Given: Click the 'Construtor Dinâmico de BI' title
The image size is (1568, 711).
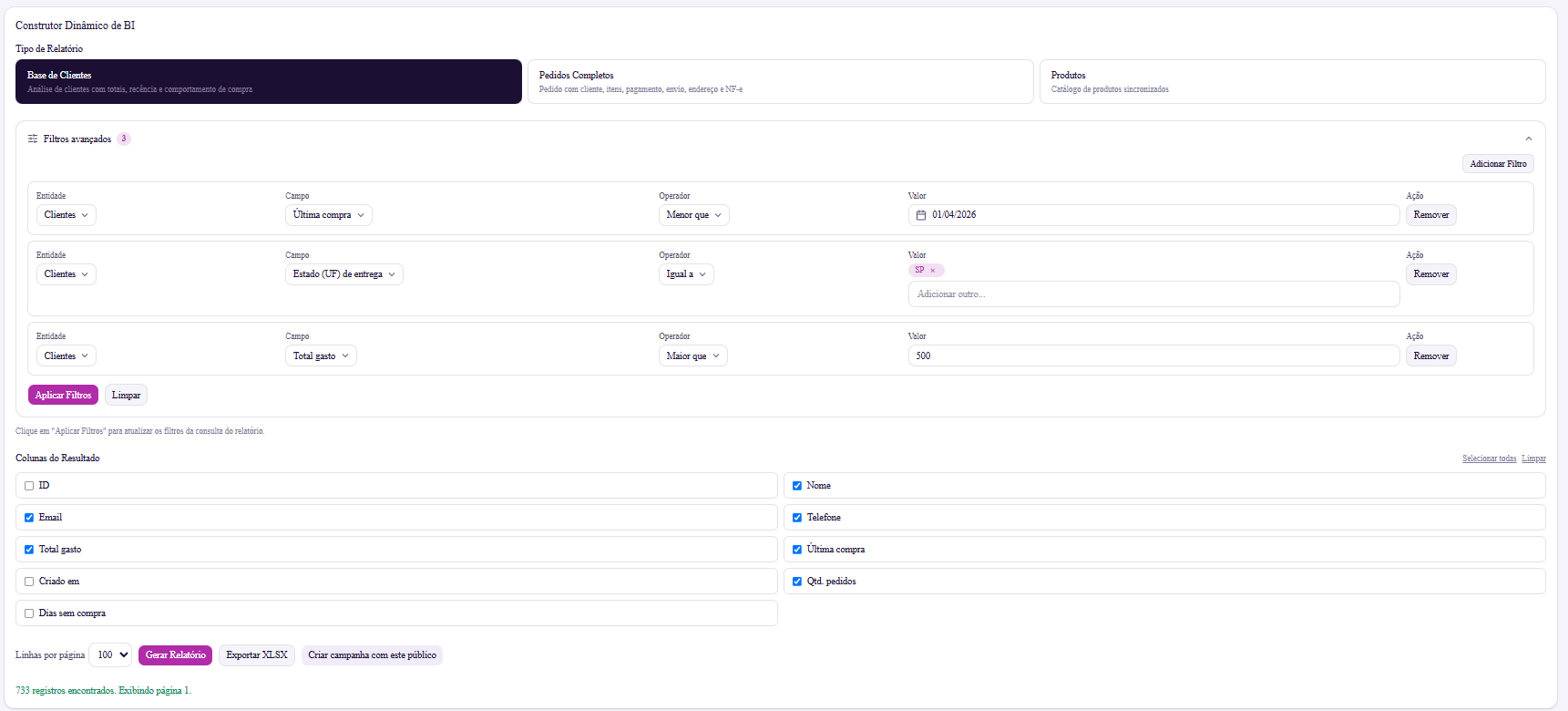Looking at the screenshot, I should point(75,26).
